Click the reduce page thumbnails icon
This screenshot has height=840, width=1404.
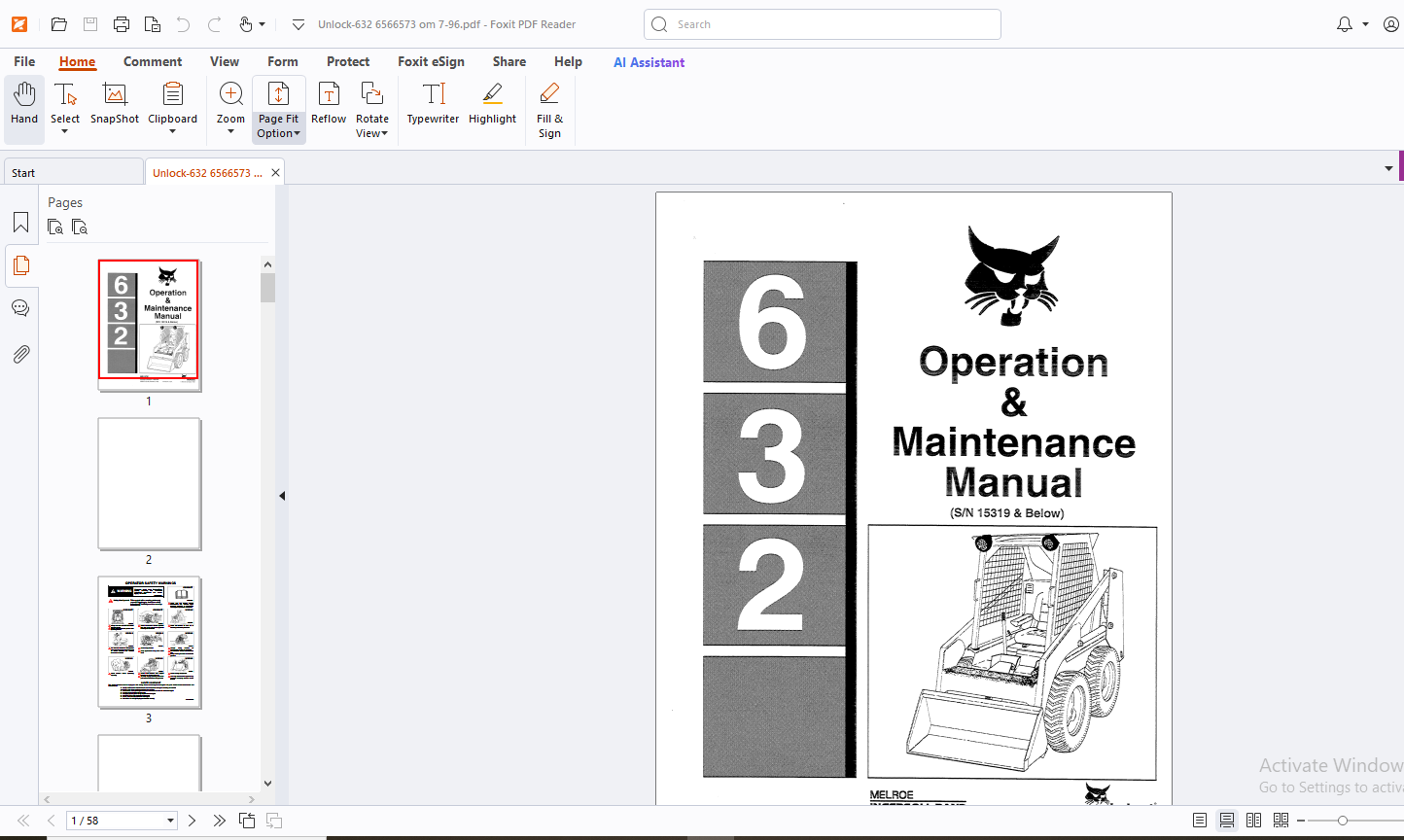pos(80,227)
